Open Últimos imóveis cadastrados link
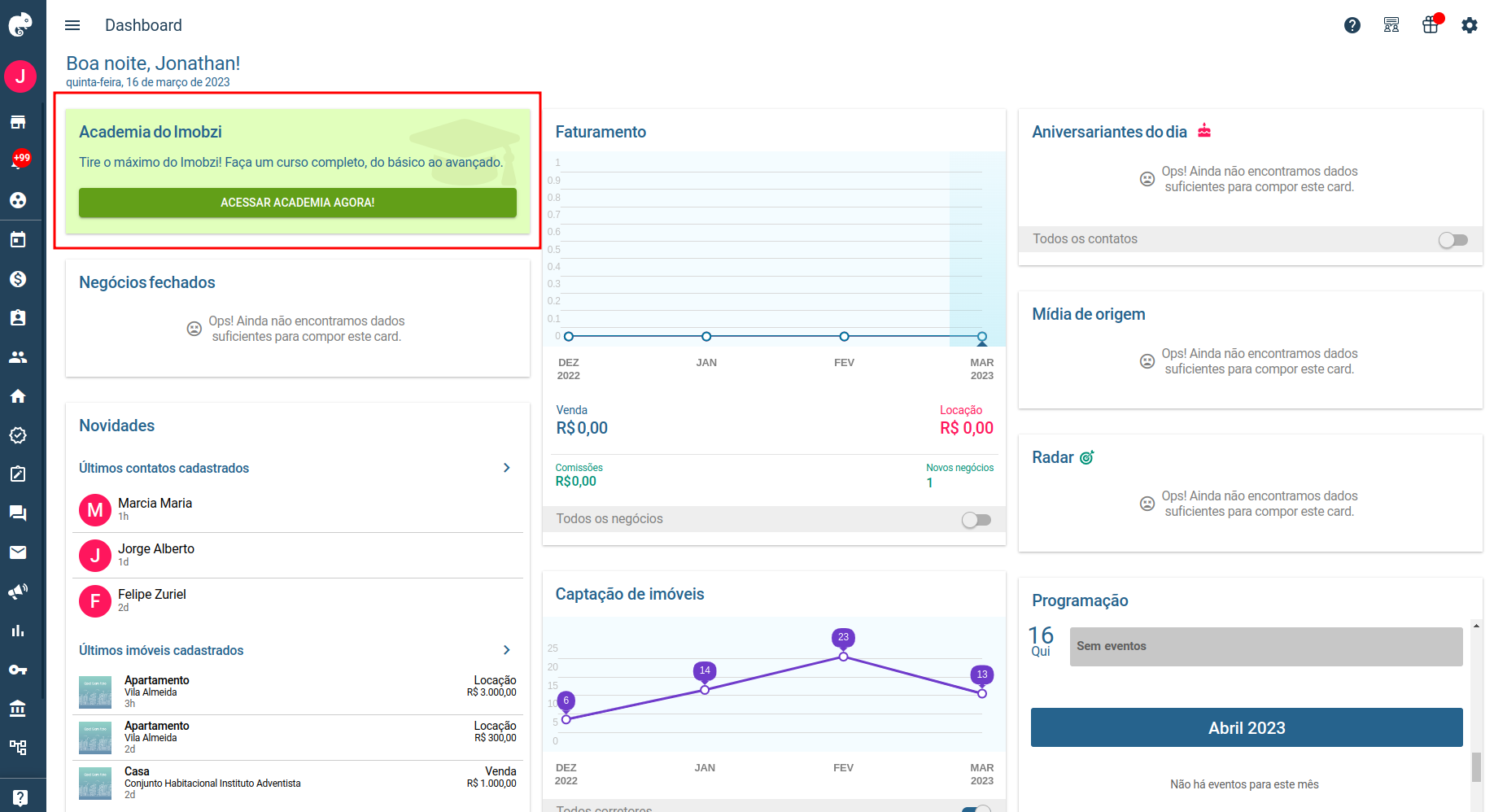This screenshot has height=812, width=1494. (161, 650)
